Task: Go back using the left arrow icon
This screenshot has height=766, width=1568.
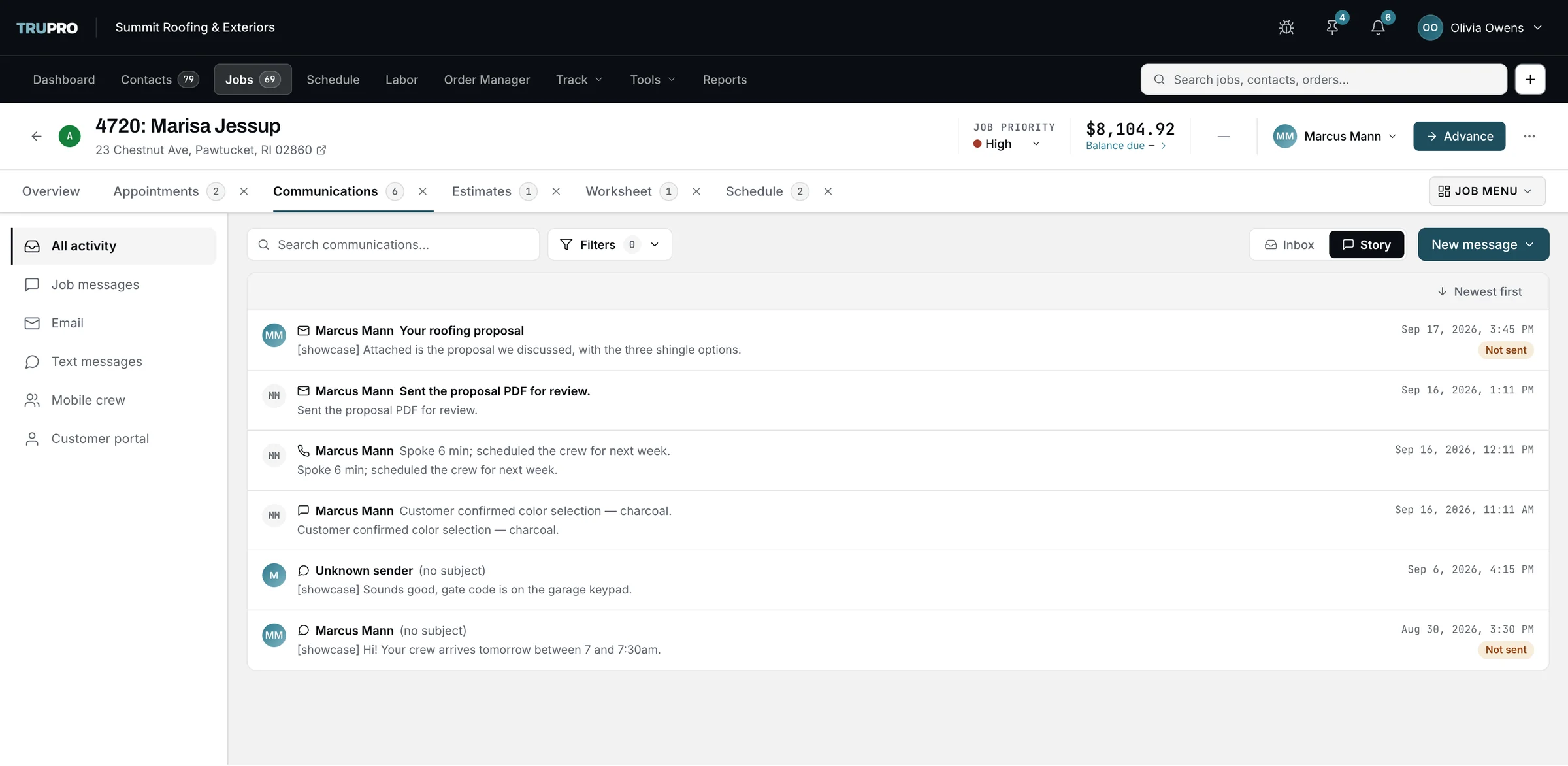Action: 37,136
